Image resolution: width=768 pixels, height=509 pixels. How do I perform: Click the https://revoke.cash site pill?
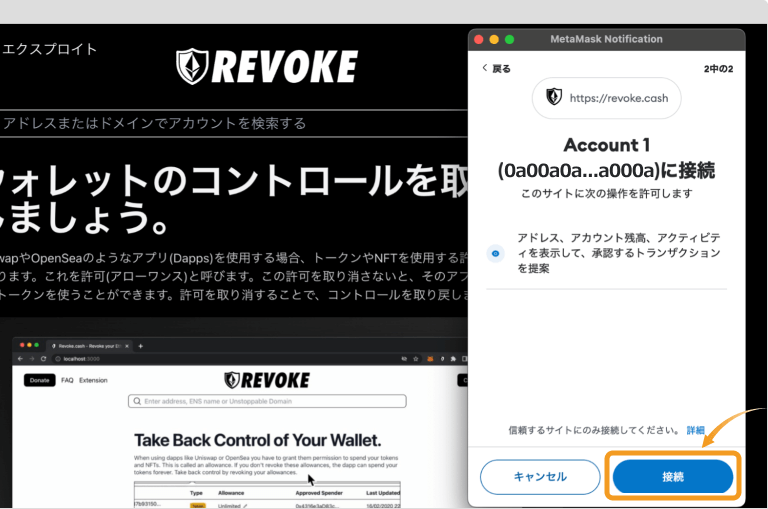click(x=606, y=98)
